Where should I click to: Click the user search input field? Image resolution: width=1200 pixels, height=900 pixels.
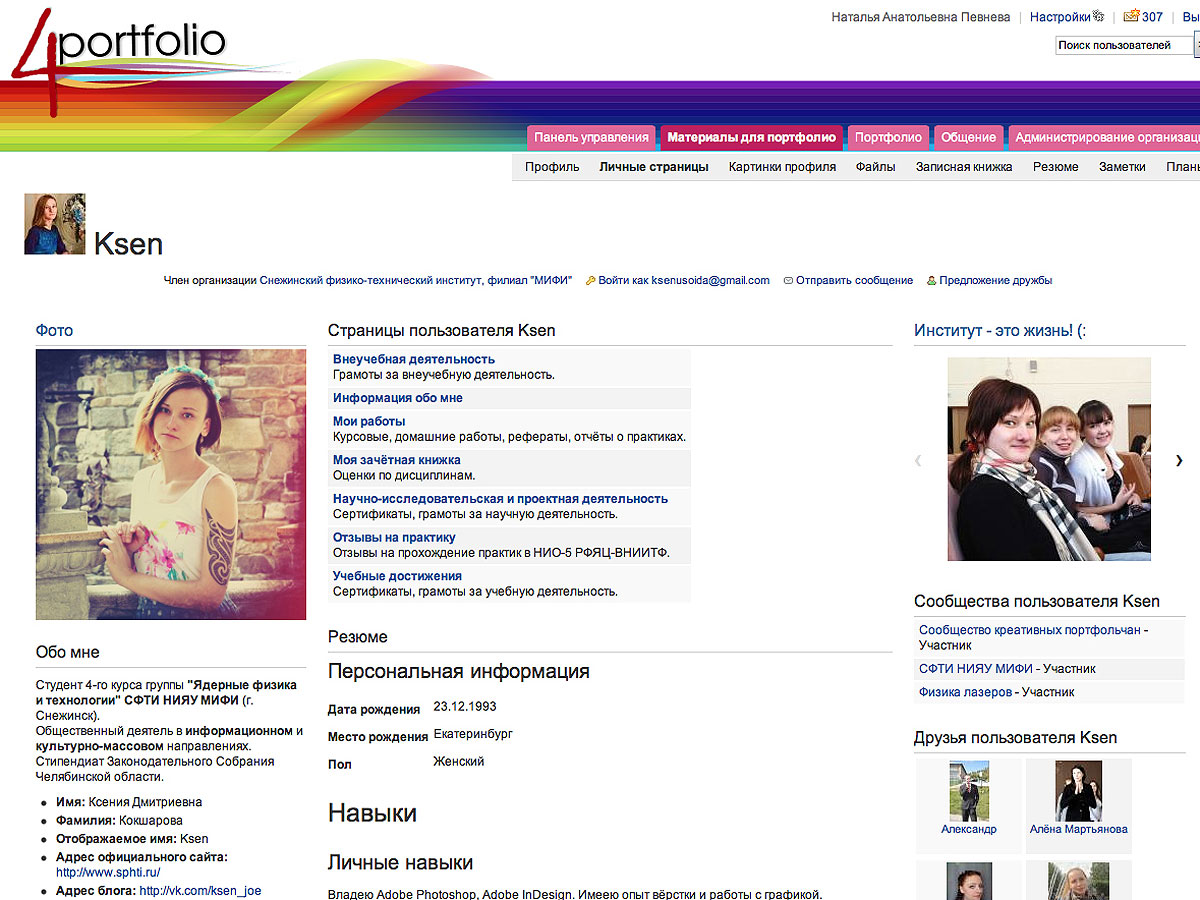point(1123,45)
